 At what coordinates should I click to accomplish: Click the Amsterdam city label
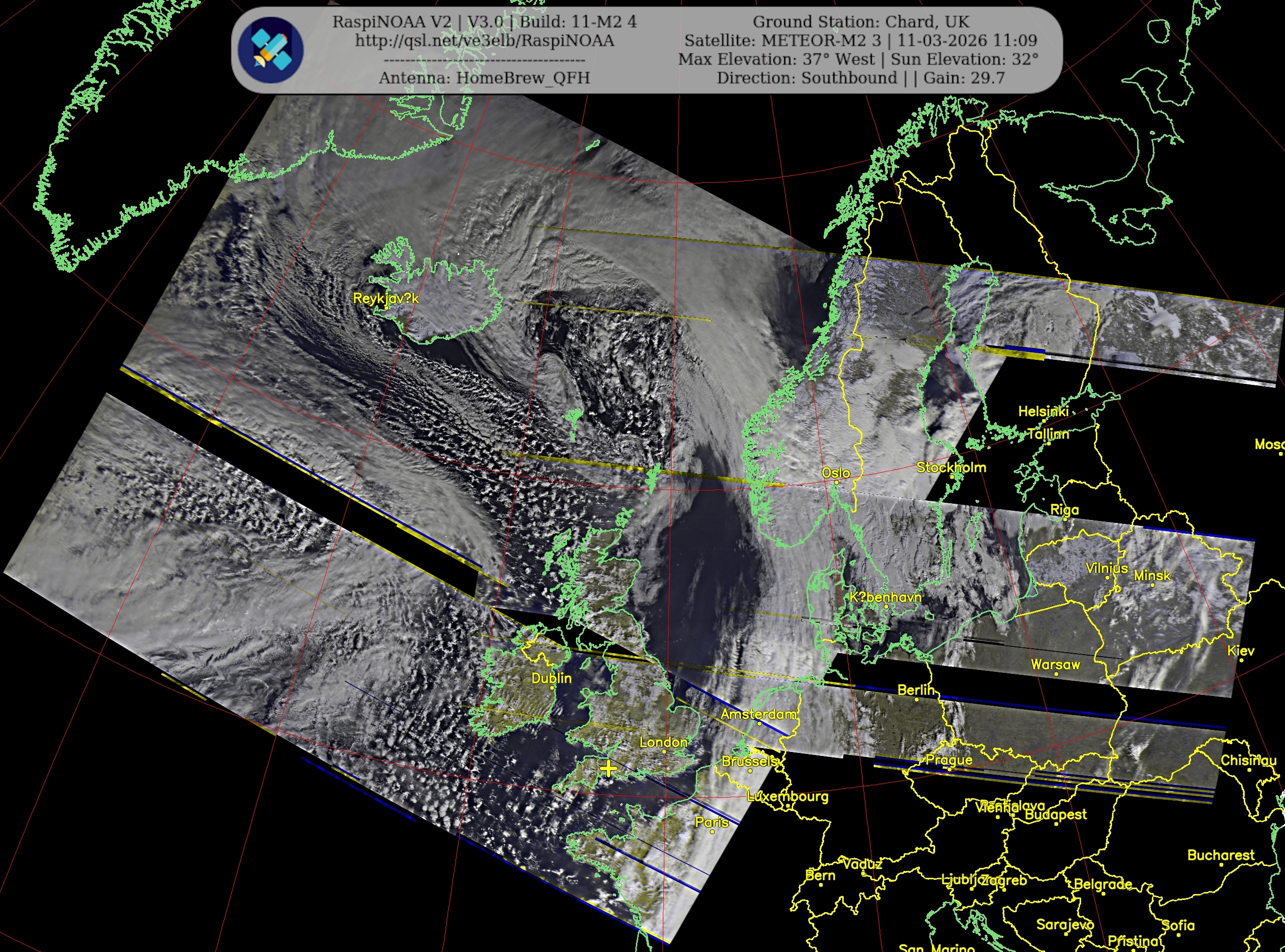point(758,715)
